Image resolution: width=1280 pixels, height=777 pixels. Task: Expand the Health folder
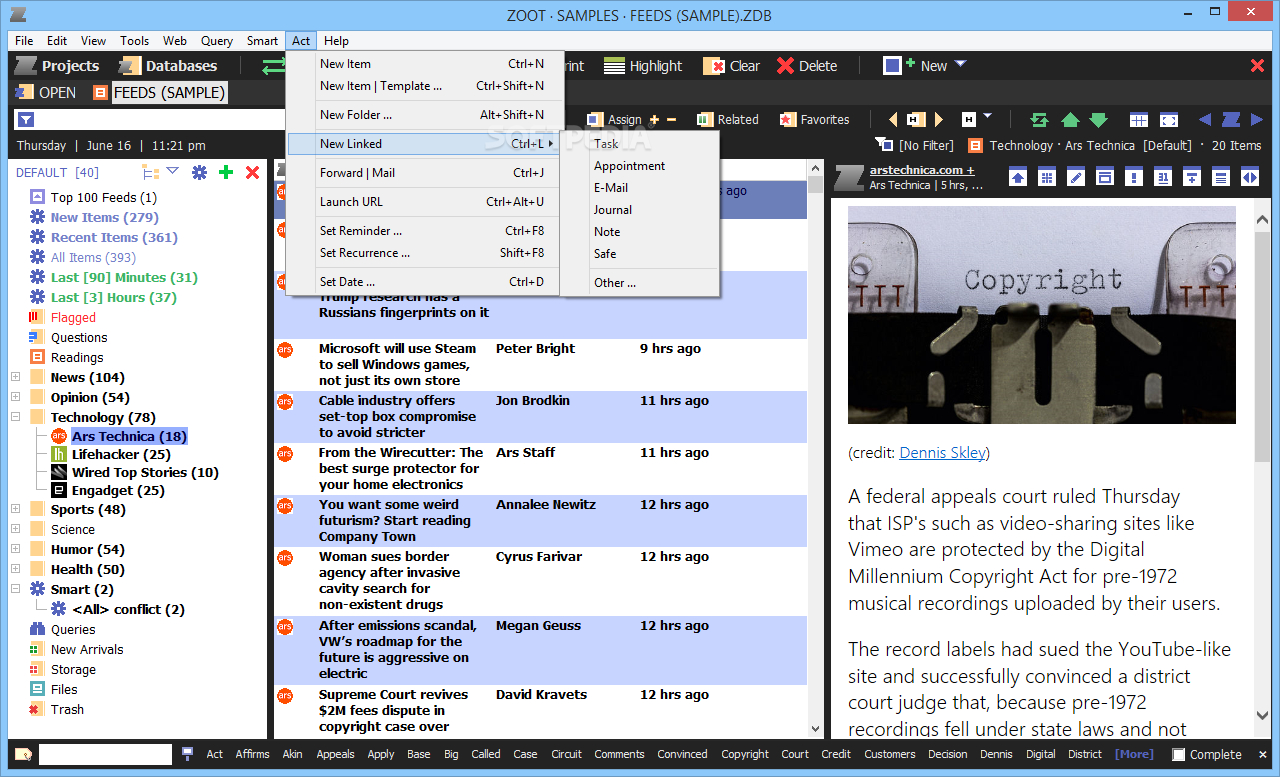click(16, 569)
